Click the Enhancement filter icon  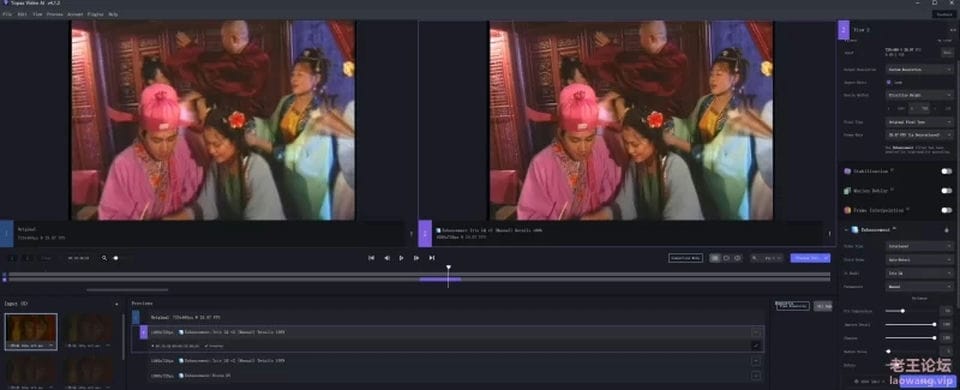click(855, 230)
